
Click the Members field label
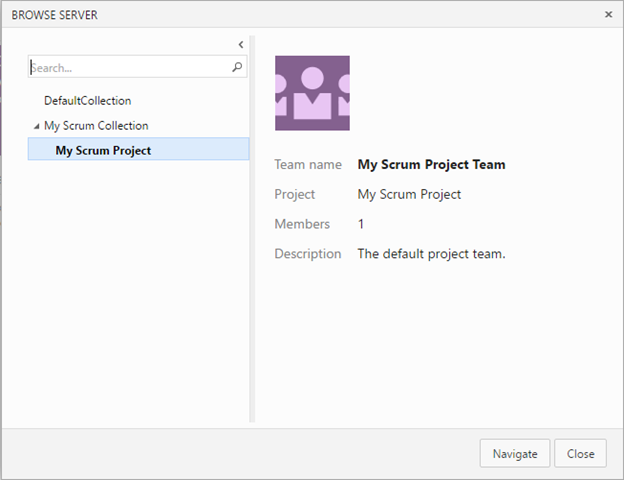click(x=302, y=224)
